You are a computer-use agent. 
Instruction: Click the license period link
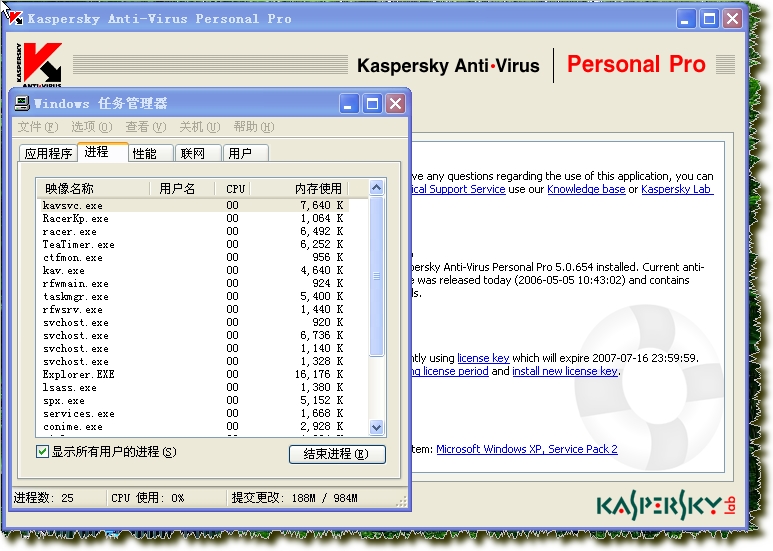[x=450, y=371]
